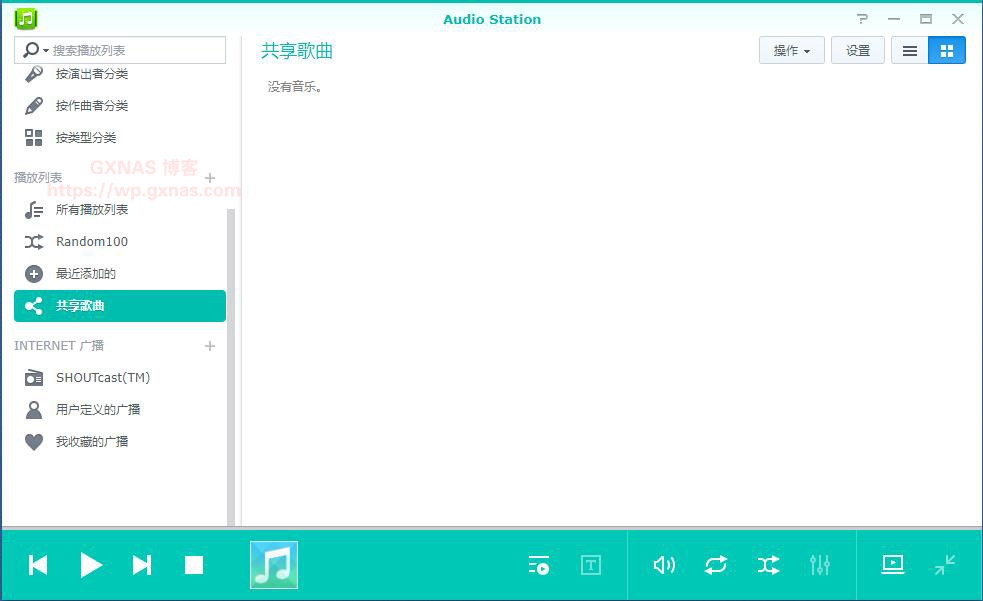Open the play queue icon
The image size is (983, 601).
coord(539,565)
